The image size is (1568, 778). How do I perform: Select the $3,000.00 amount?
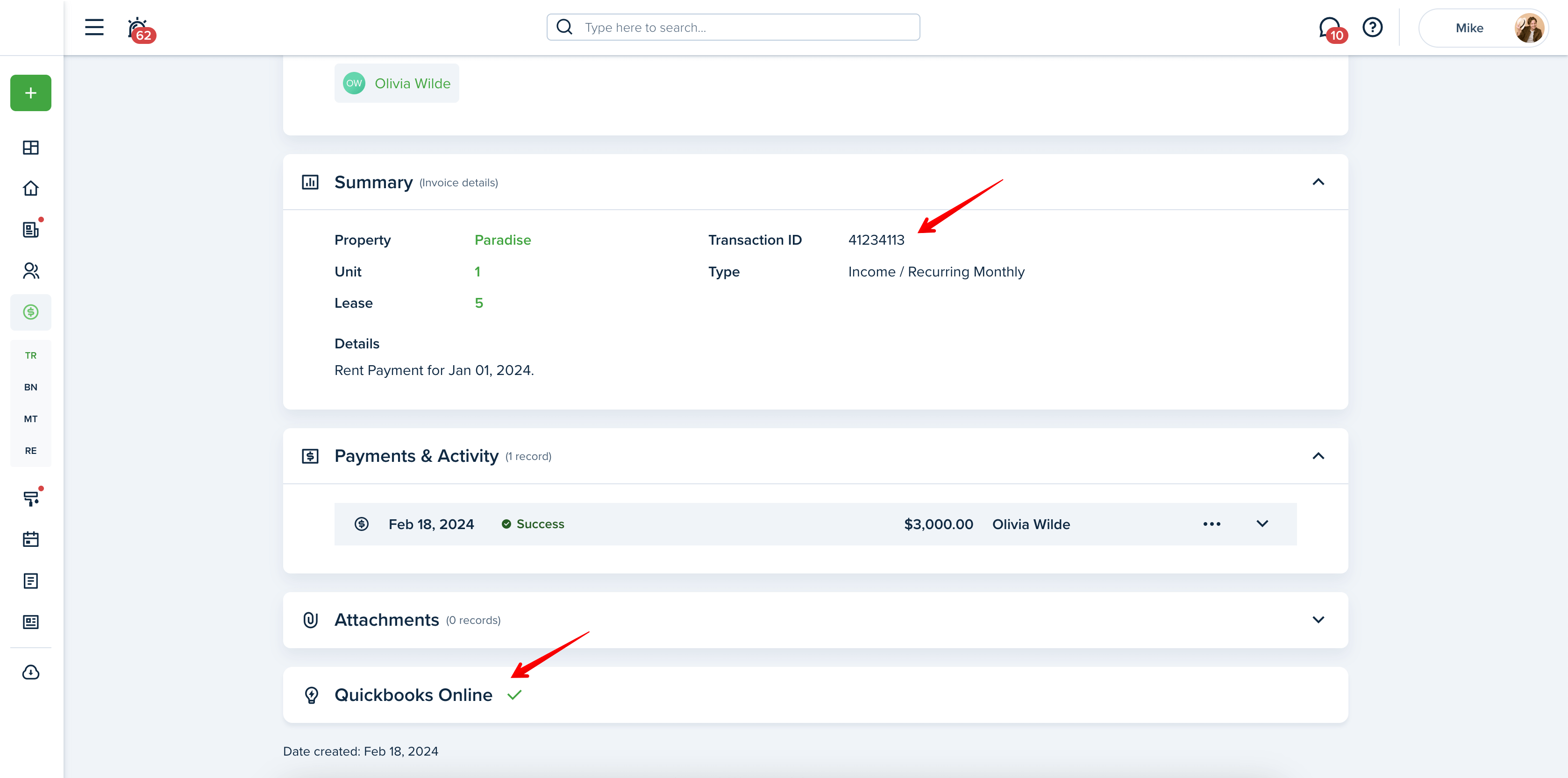point(939,524)
